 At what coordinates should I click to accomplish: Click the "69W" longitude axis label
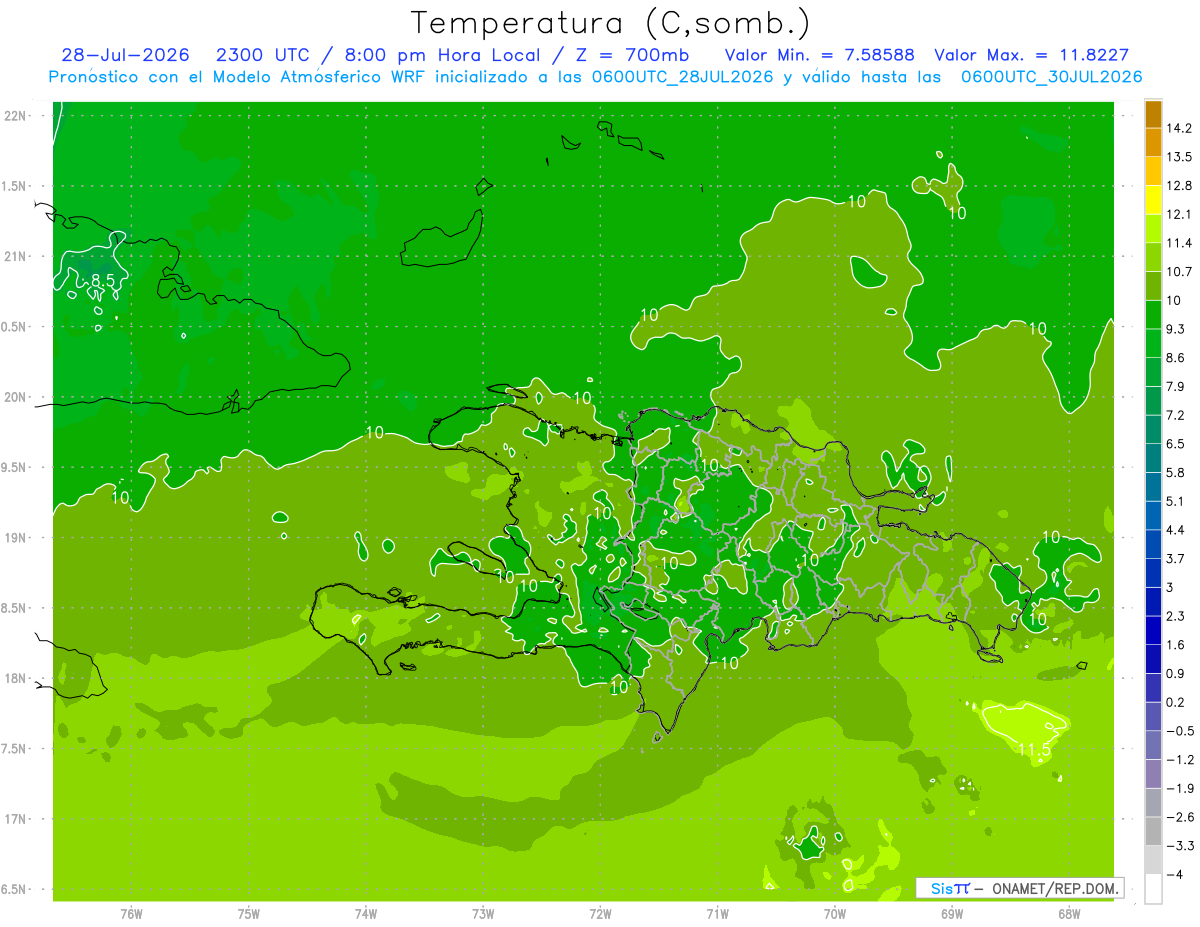(x=952, y=914)
